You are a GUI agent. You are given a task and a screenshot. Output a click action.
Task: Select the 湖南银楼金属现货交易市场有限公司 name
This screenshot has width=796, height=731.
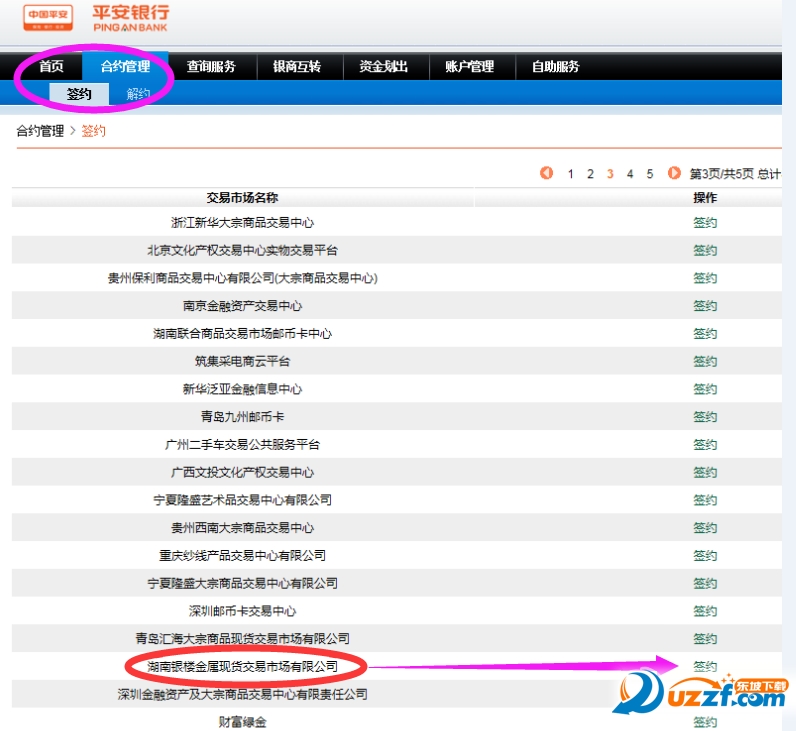point(242,667)
